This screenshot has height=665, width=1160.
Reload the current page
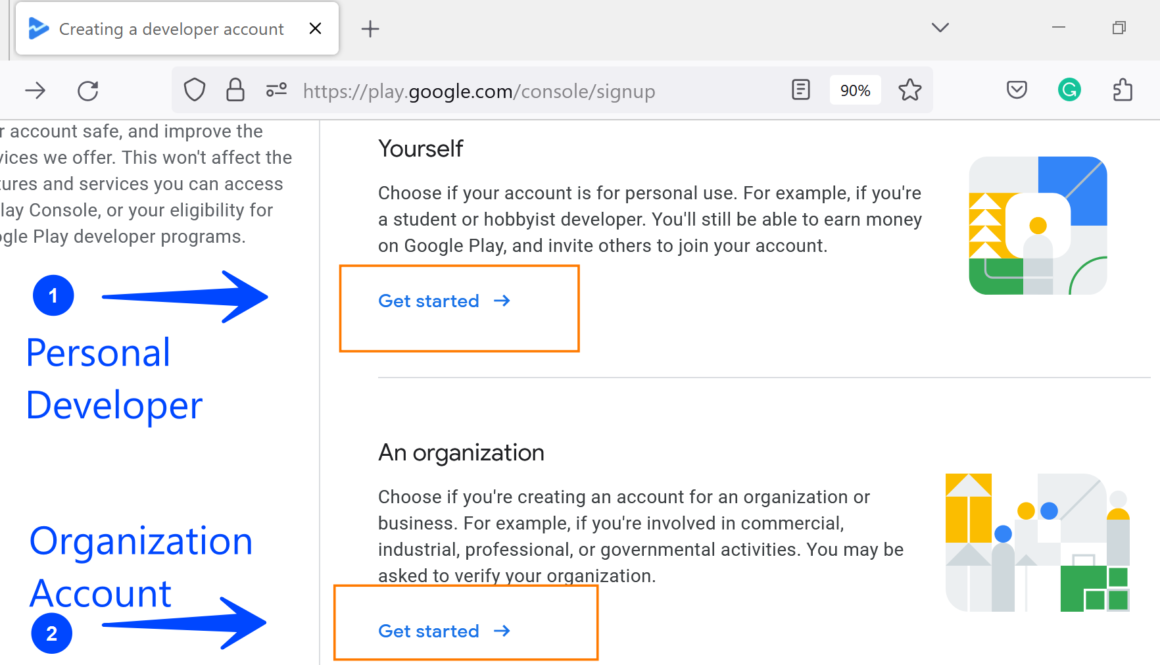coord(88,91)
